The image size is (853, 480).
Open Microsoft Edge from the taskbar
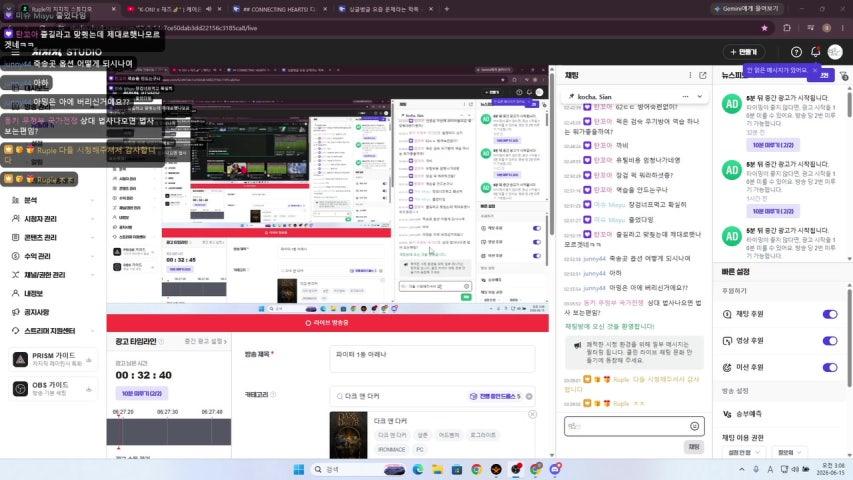[x=417, y=469]
